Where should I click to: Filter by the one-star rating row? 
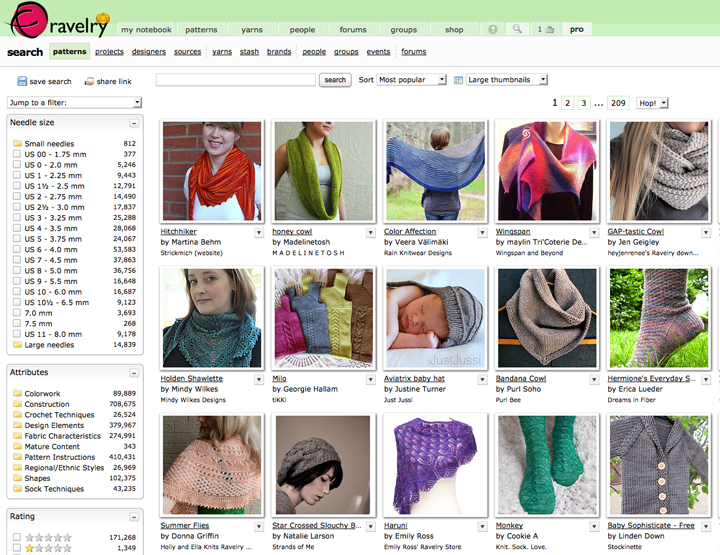tap(17, 548)
